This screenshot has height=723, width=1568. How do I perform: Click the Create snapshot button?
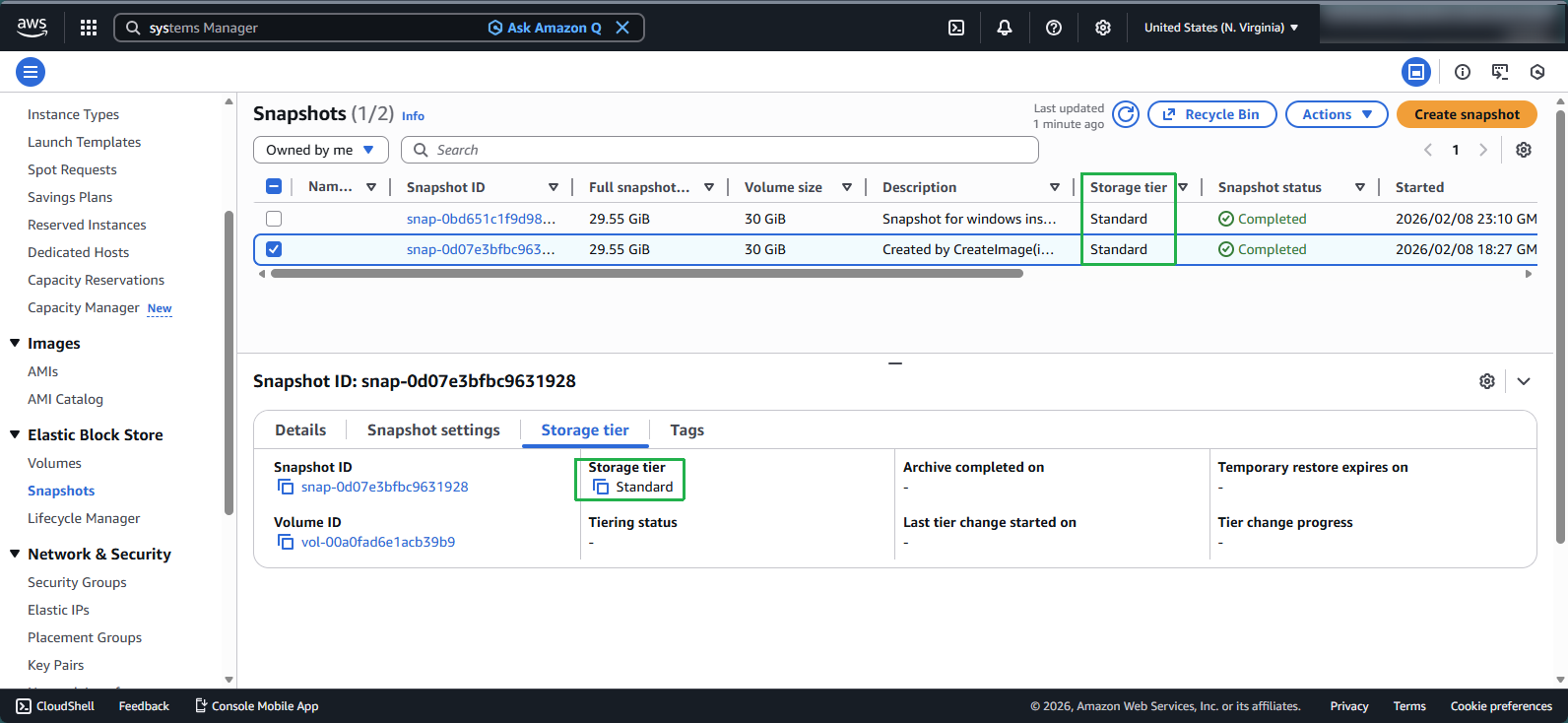click(x=1466, y=114)
